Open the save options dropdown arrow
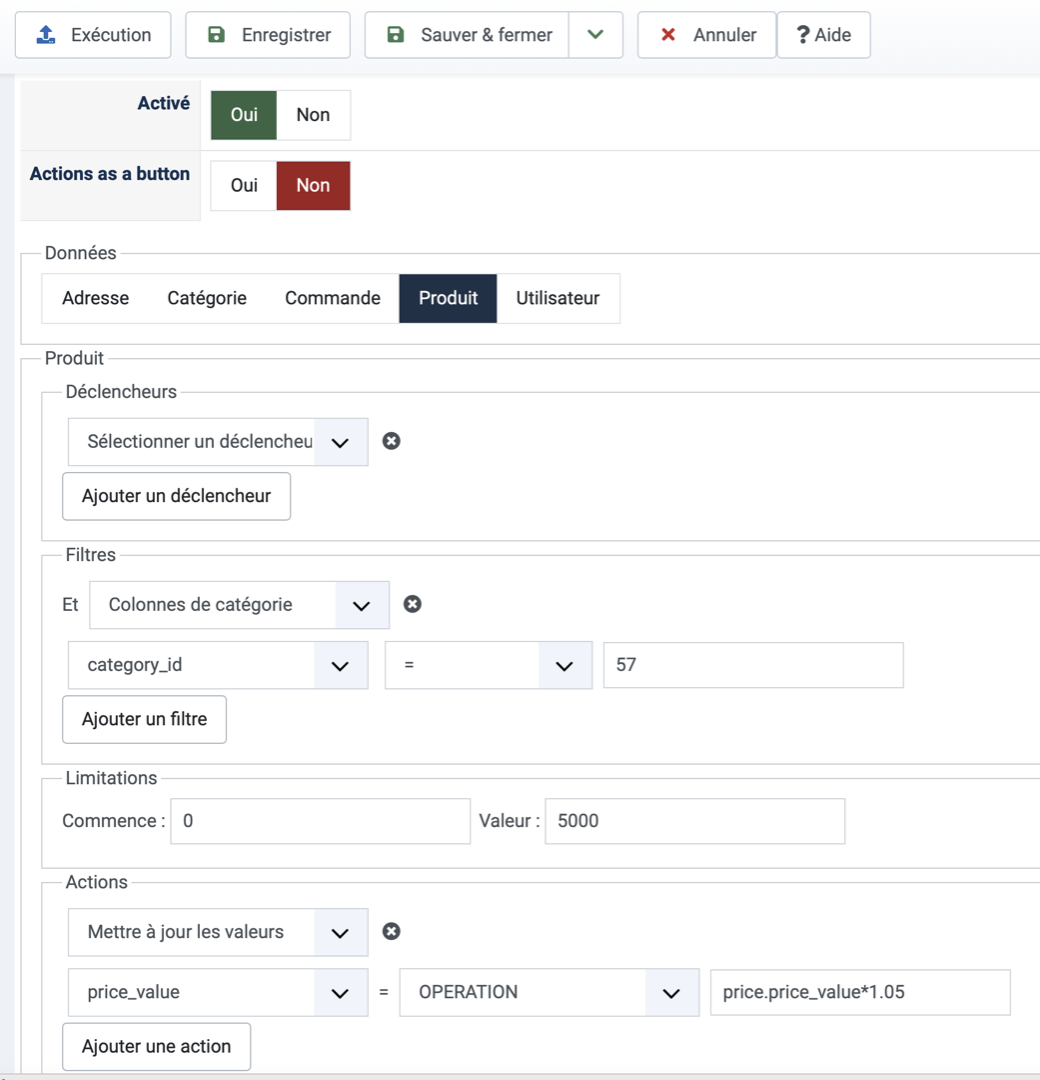This screenshot has width=1040, height=1080. coord(596,35)
